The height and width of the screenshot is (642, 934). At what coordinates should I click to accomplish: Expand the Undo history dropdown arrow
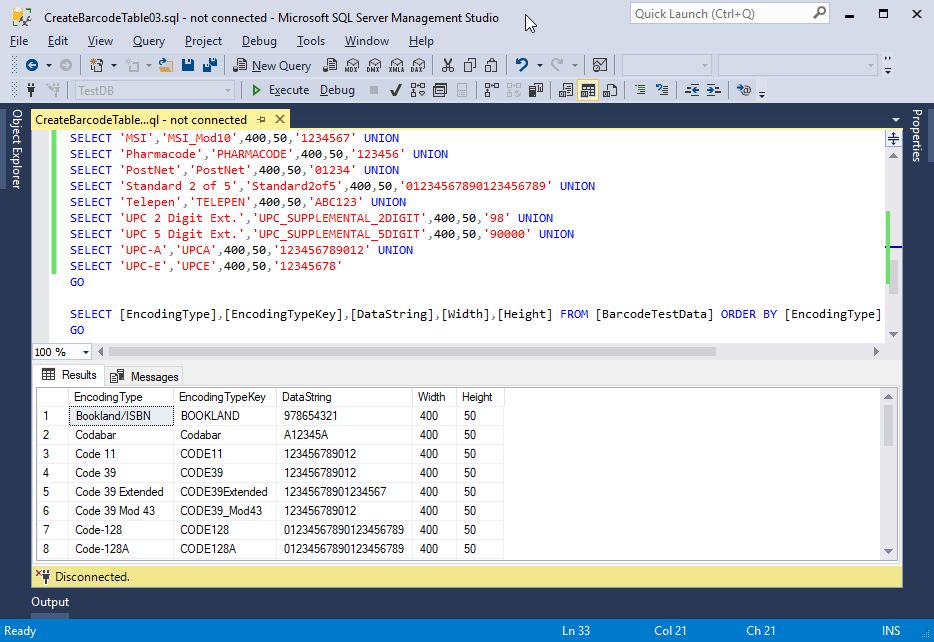click(x=538, y=65)
